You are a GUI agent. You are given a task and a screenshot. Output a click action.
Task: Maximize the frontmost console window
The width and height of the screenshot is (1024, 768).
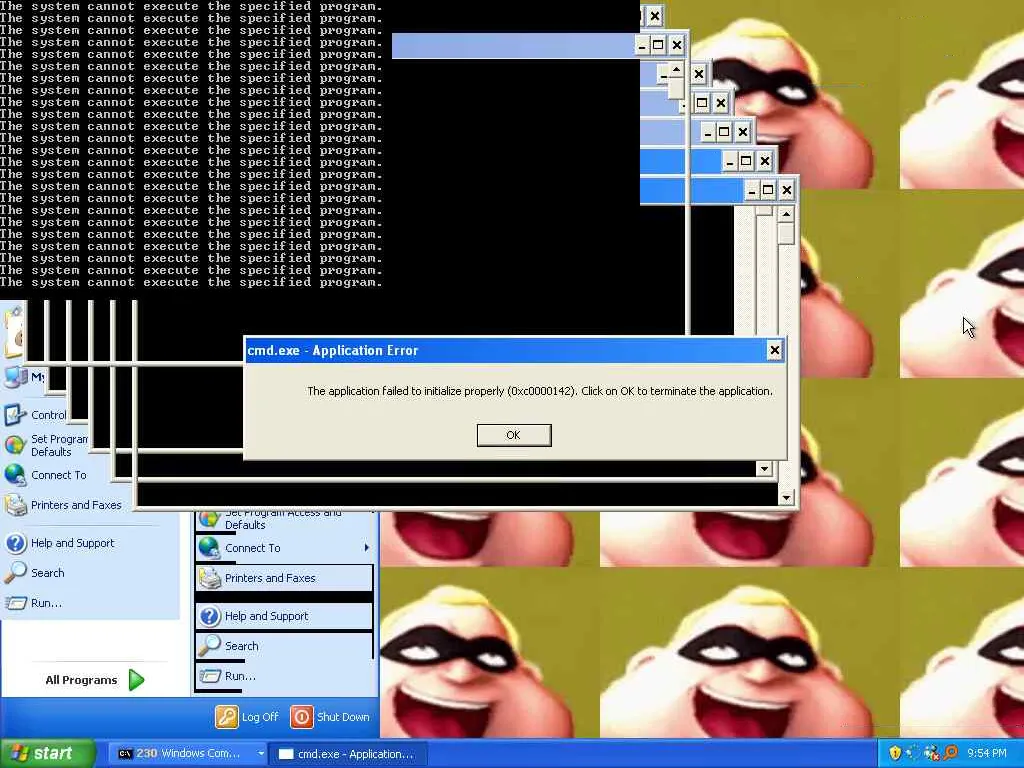pos(769,190)
